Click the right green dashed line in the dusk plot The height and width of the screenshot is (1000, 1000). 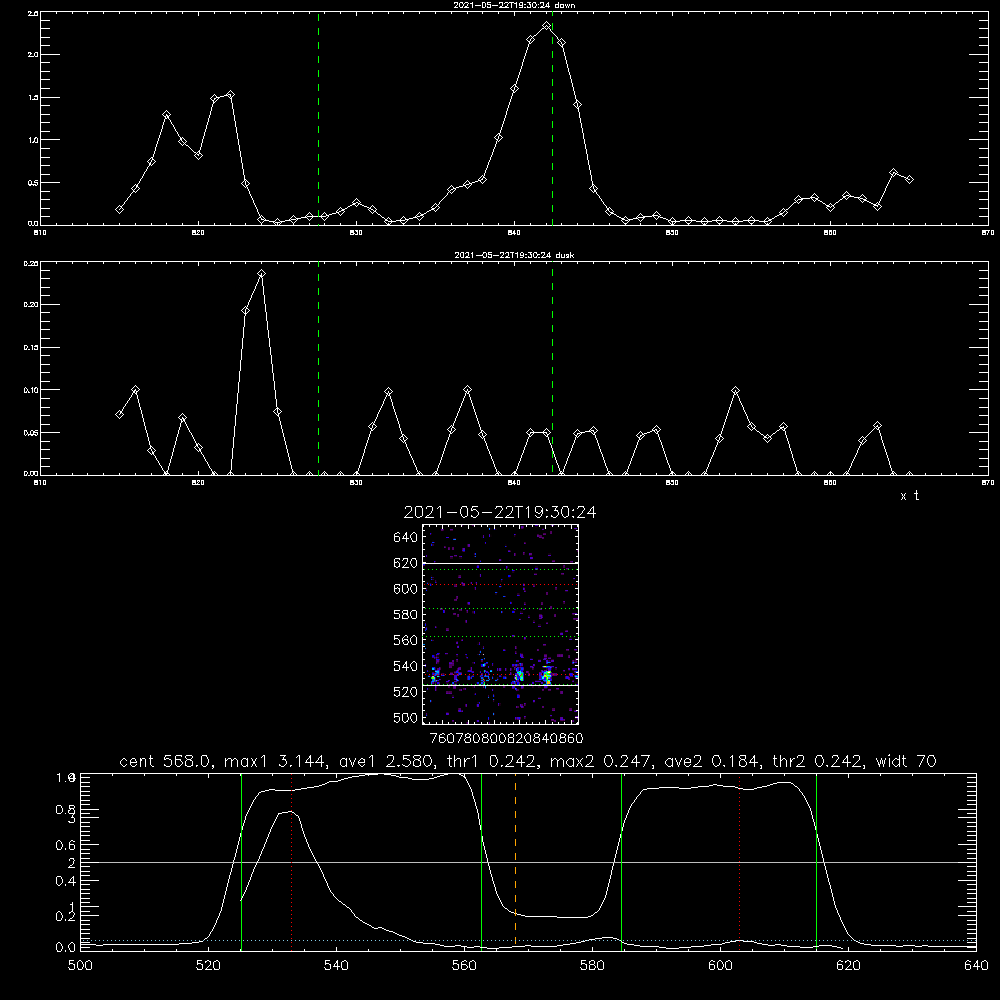coord(552,369)
